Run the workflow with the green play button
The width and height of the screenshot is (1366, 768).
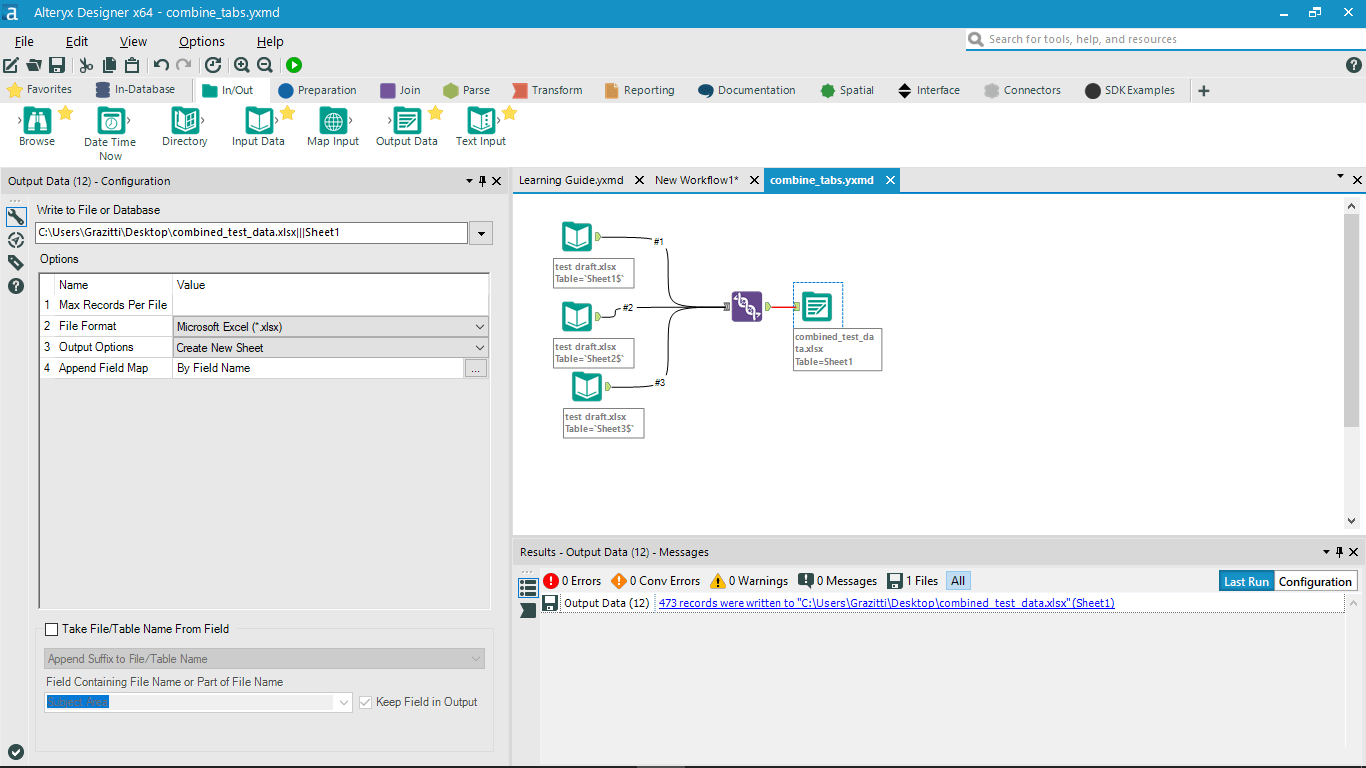(293, 64)
